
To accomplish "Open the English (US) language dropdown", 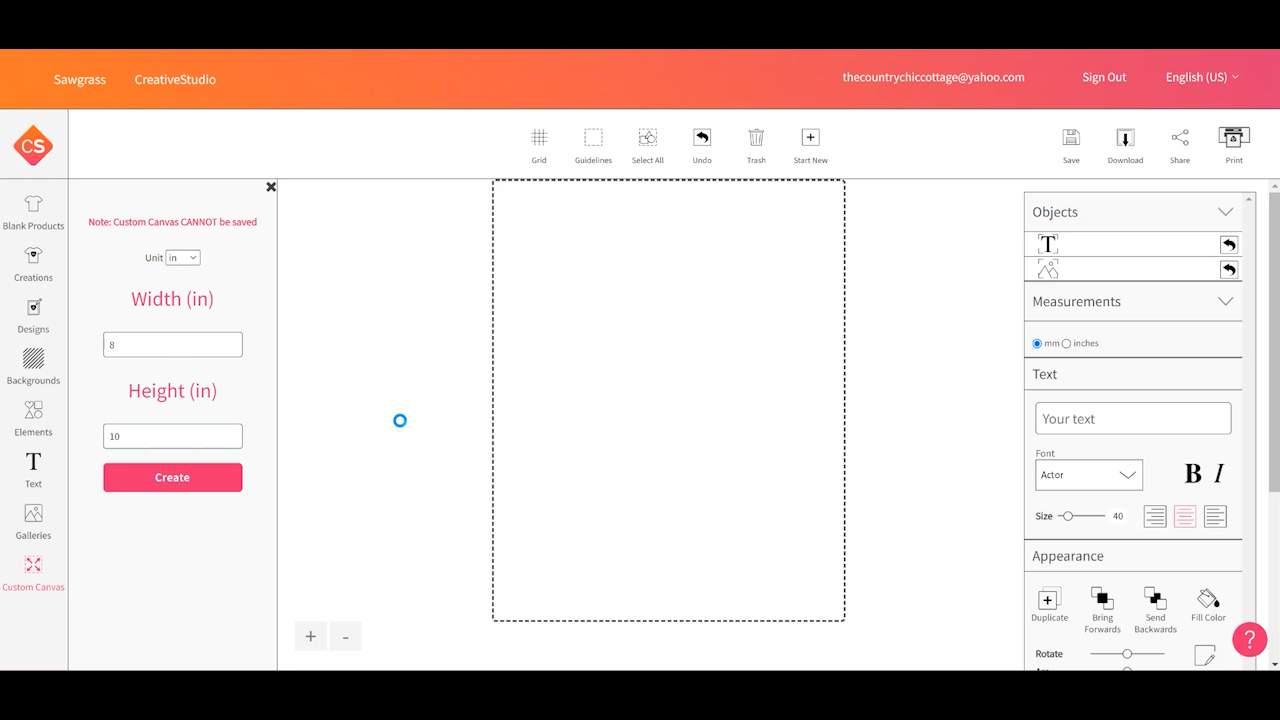I will point(1202,77).
